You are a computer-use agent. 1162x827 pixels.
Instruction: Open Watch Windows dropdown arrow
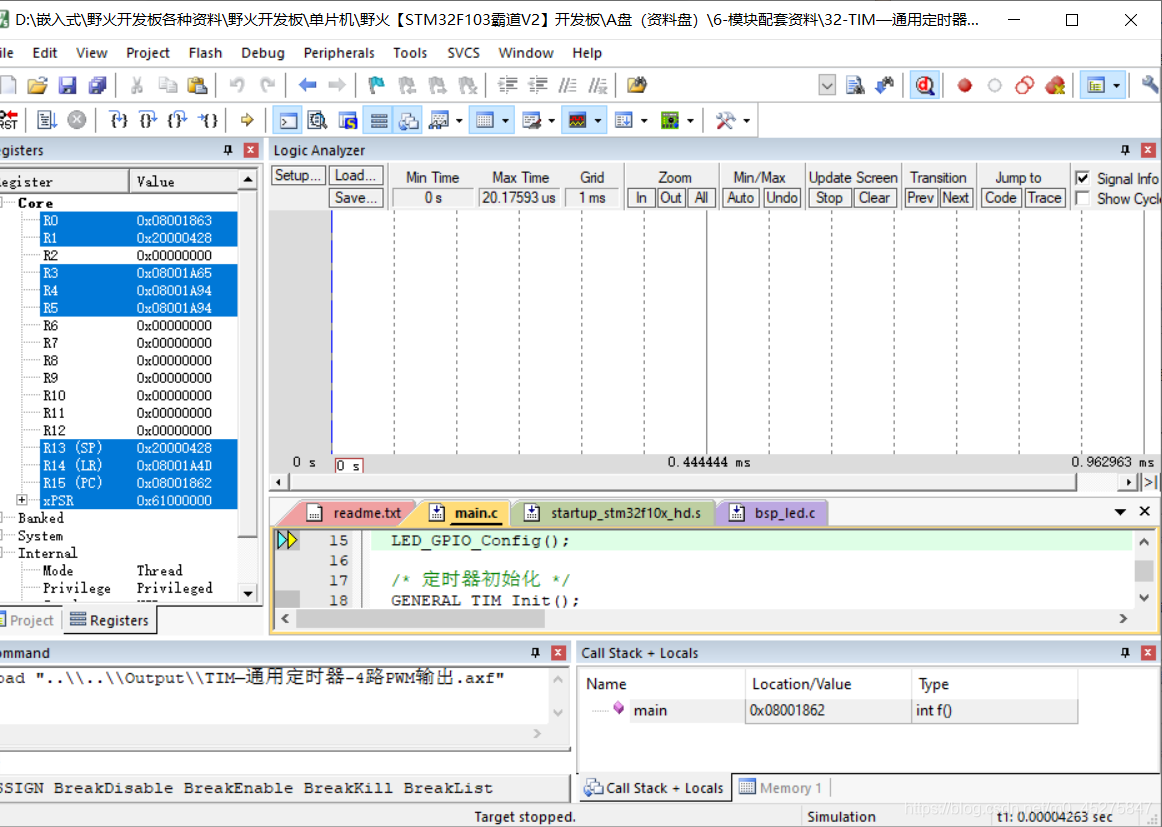click(459, 120)
